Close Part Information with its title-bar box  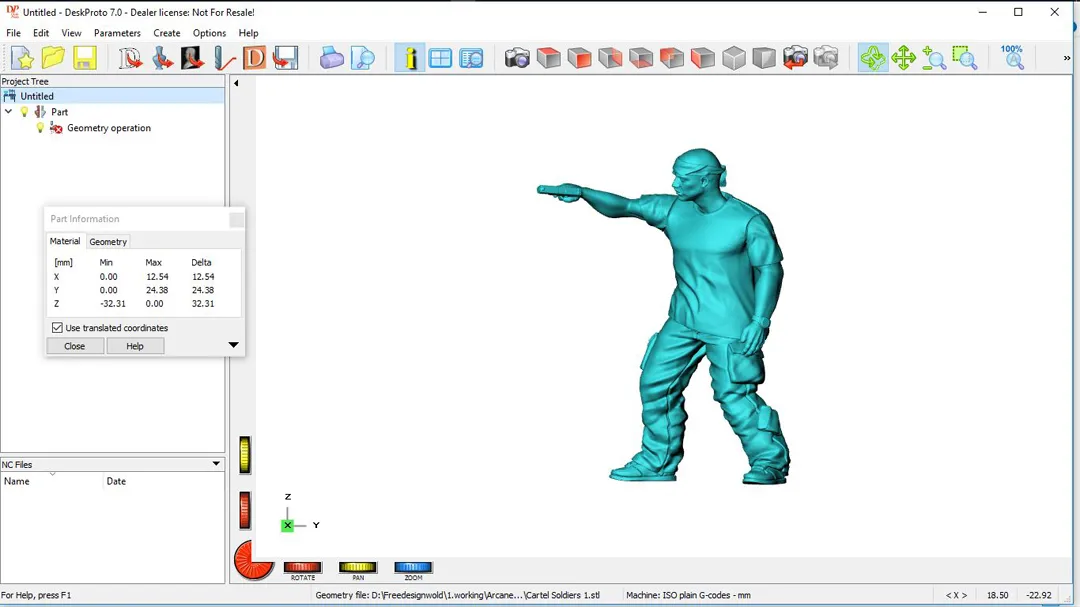pyautogui.click(x=236, y=219)
